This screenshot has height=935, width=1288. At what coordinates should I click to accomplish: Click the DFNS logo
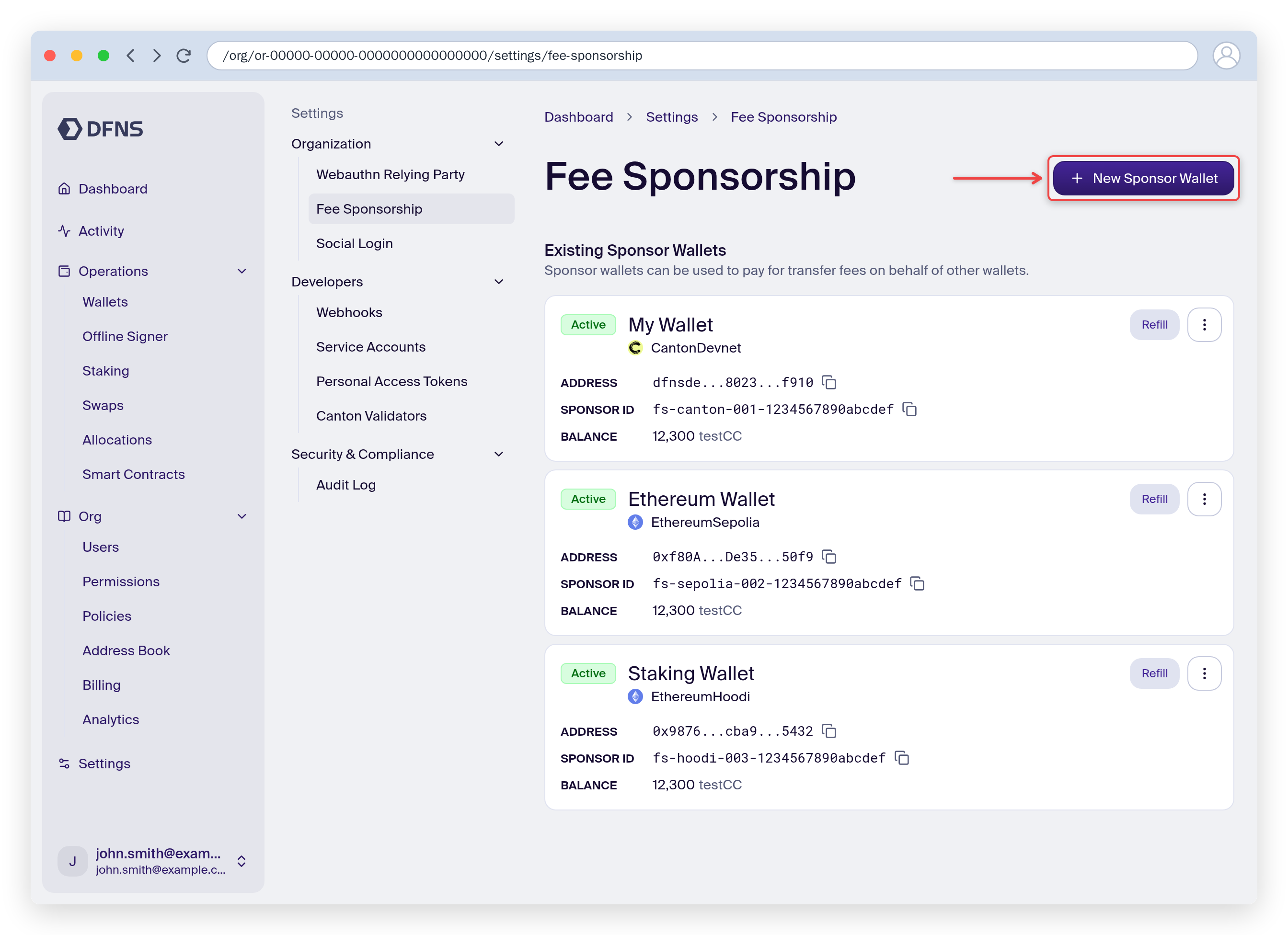pyautogui.click(x=101, y=129)
